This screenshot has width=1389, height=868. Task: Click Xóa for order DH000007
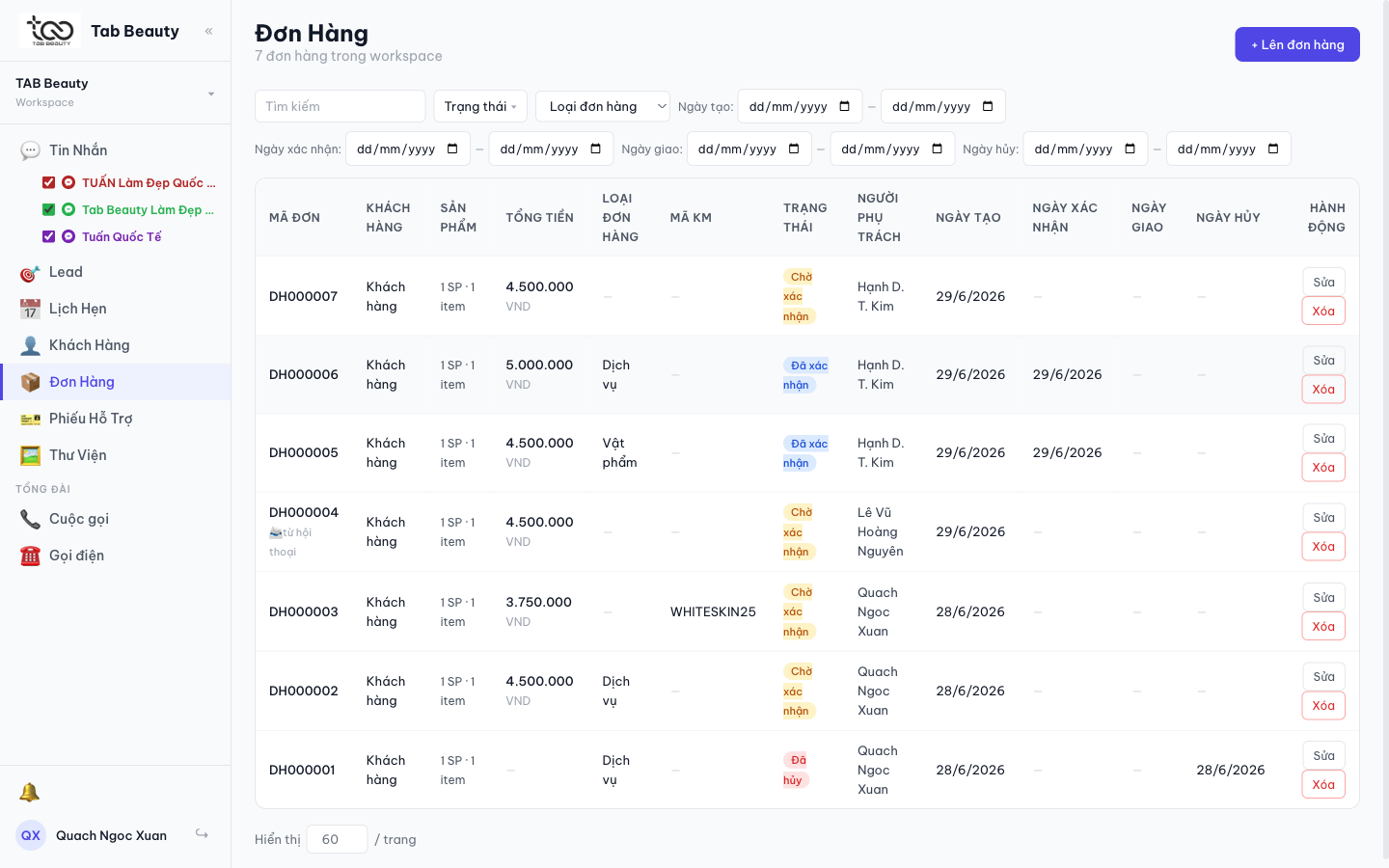(x=1323, y=311)
